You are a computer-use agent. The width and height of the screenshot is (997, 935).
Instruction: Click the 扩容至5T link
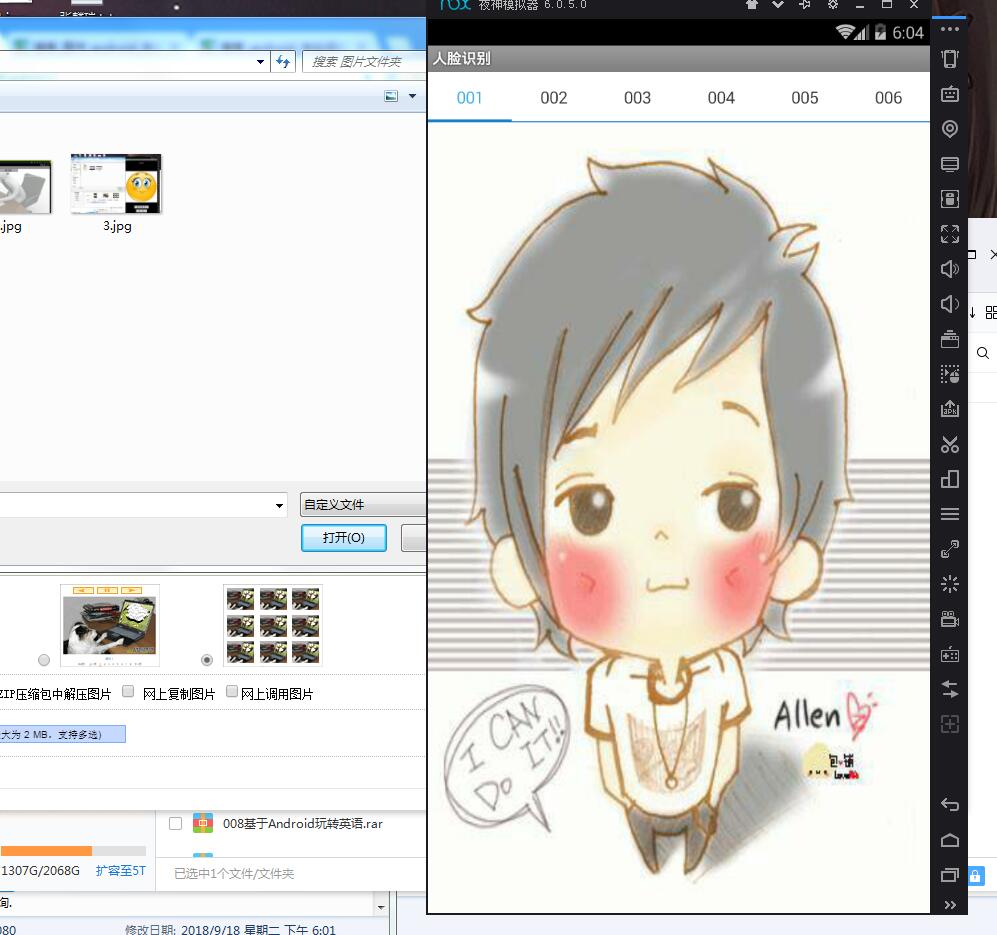point(121,871)
